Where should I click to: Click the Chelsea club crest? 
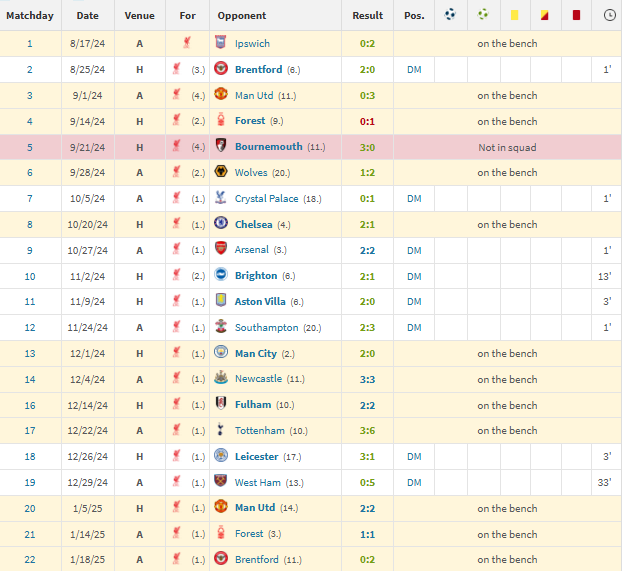click(221, 223)
